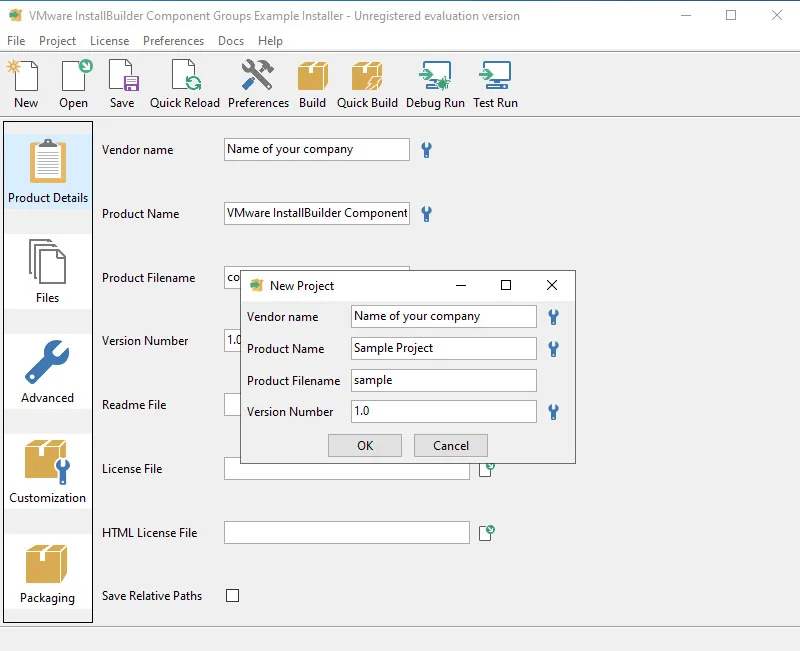This screenshot has height=651, width=800.
Task: Open the Advanced sidebar section
Action: [47, 371]
